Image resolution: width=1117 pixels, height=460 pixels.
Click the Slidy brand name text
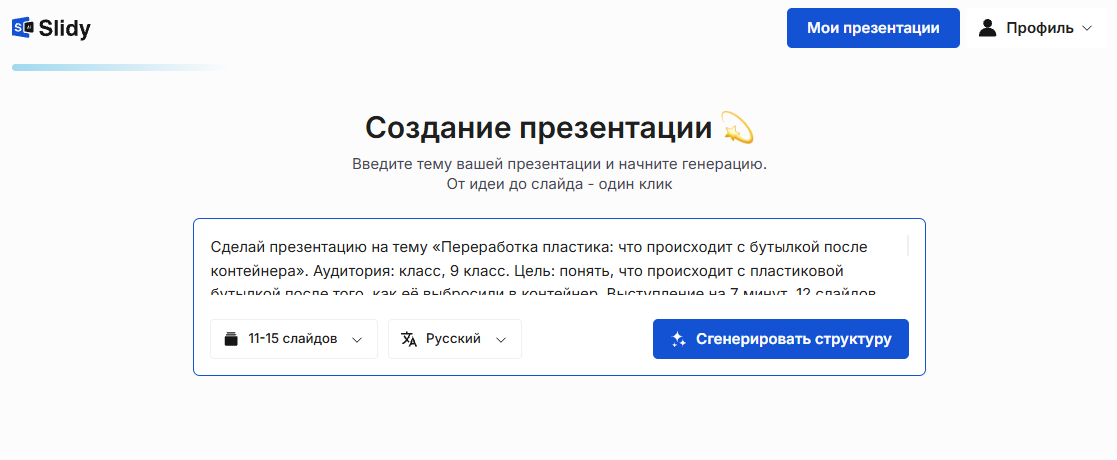65,28
